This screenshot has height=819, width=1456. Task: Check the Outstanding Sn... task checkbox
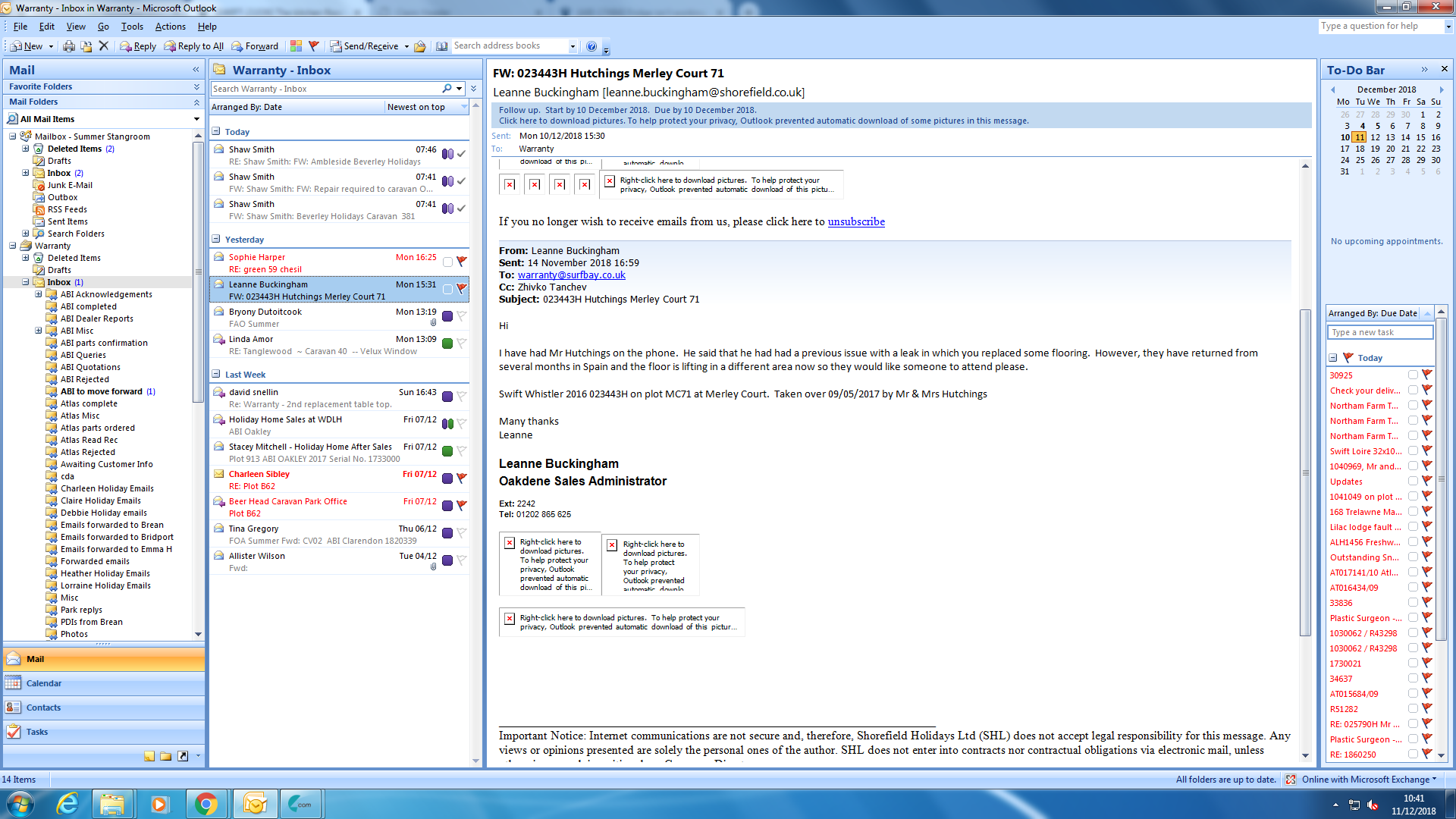click(1413, 557)
